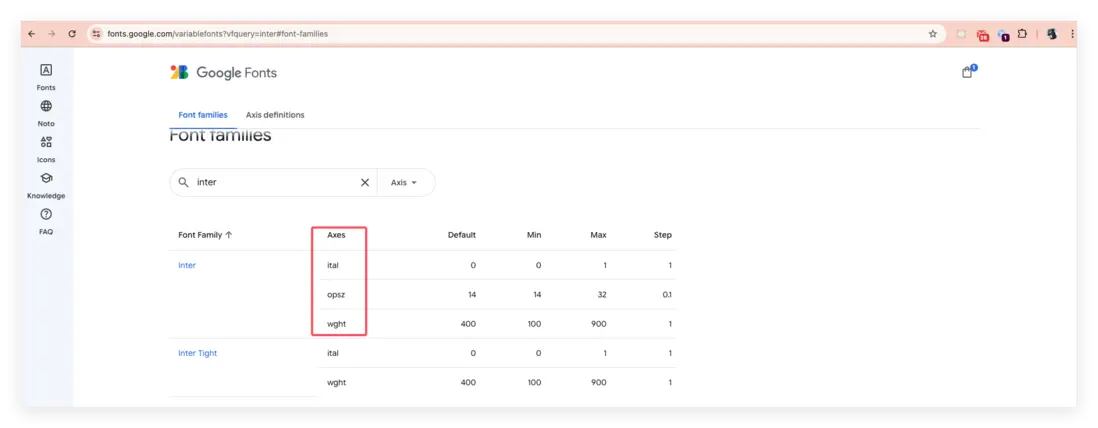
Task: Bookmark this page with the star icon
Action: pos(933,34)
